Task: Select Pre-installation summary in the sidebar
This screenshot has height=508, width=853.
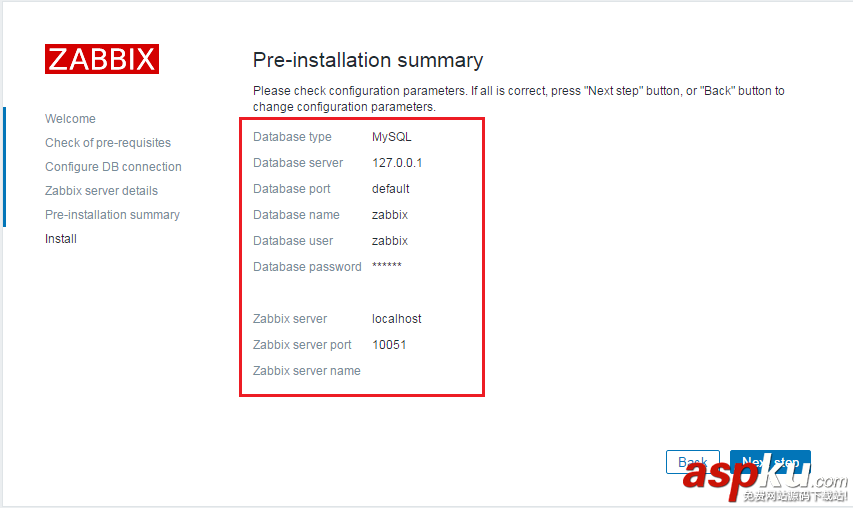Action: pos(112,215)
